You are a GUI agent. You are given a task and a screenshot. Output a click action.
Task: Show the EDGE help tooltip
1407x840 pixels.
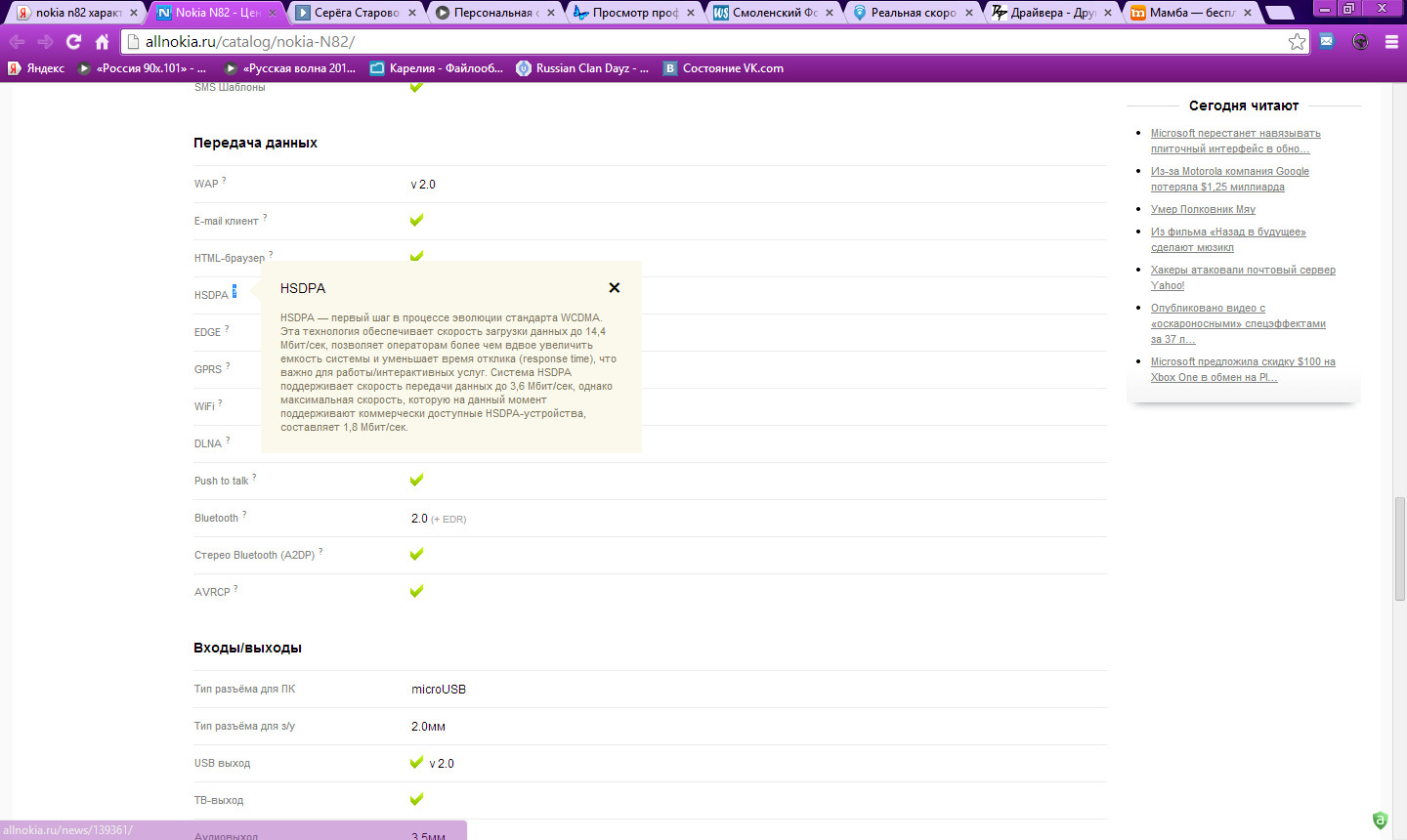(x=227, y=328)
